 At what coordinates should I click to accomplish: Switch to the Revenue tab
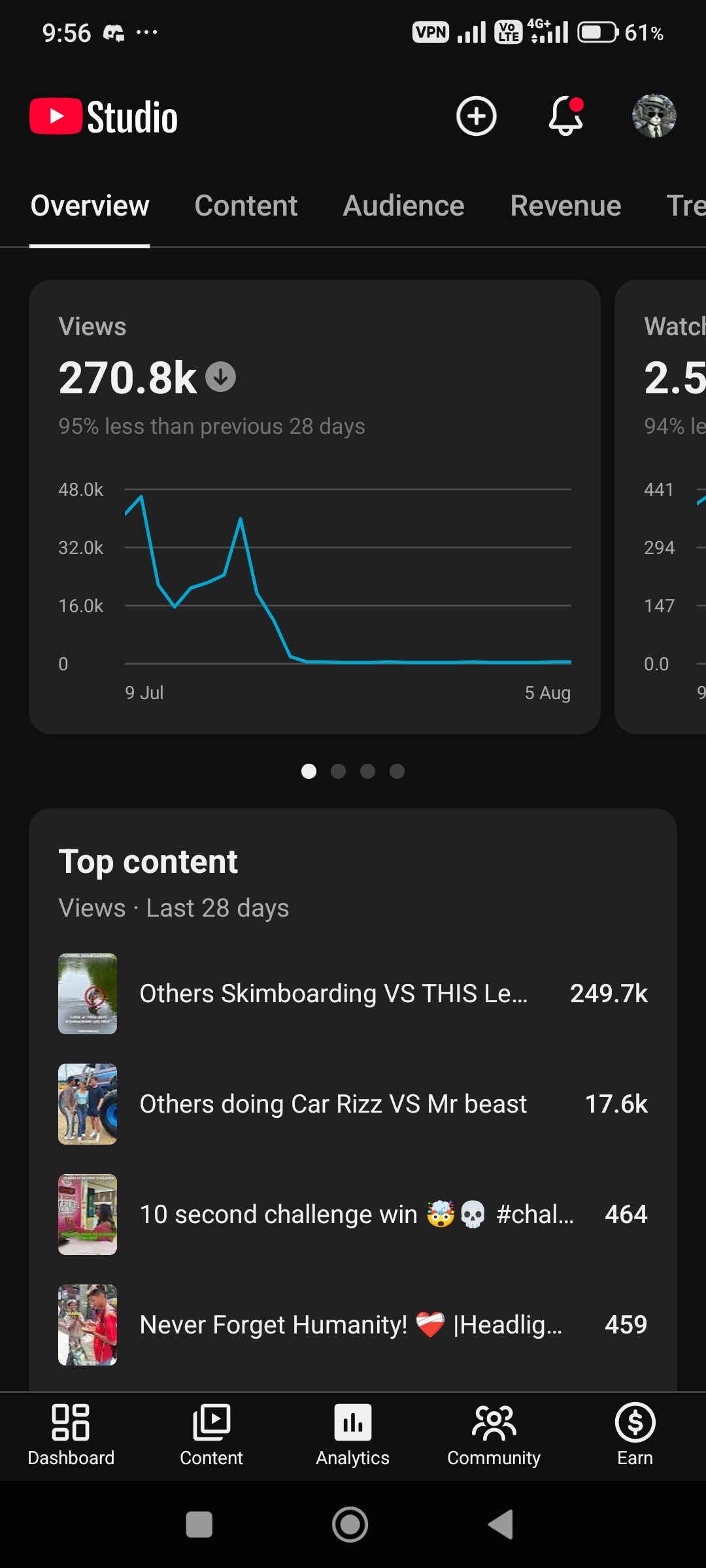pyautogui.click(x=565, y=206)
